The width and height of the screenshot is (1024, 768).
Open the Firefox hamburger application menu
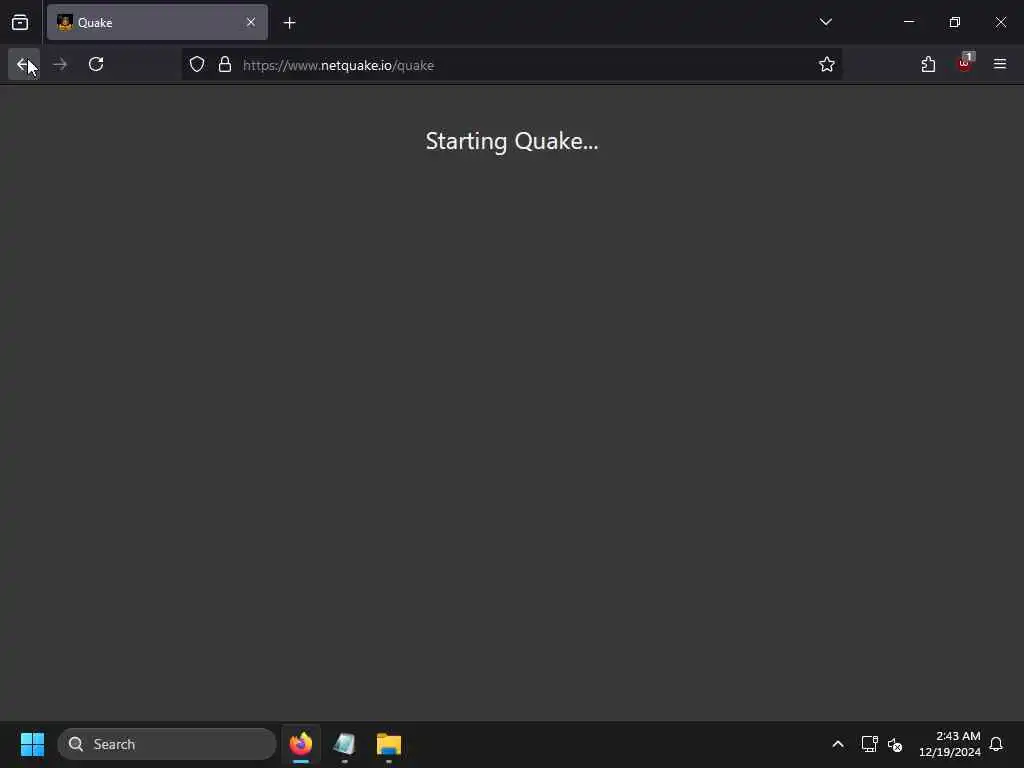click(x=999, y=64)
